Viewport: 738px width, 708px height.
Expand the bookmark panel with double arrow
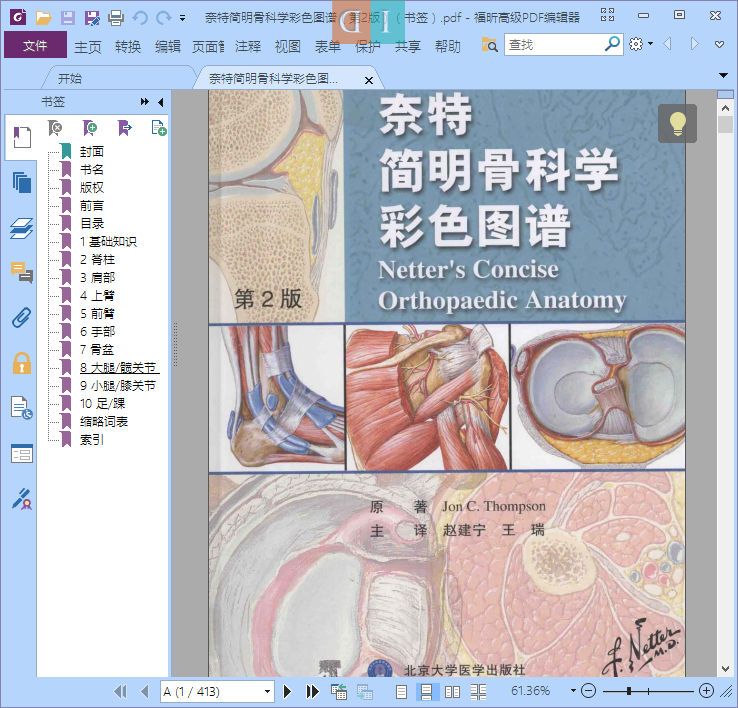[x=144, y=102]
